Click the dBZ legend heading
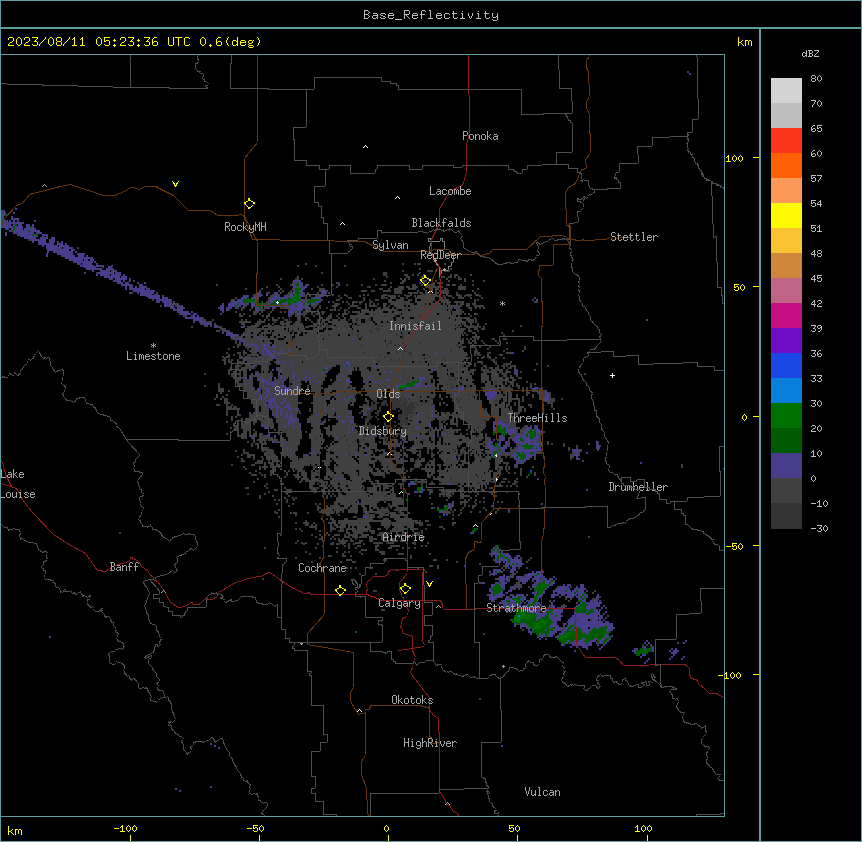The width and height of the screenshot is (862, 842). (x=810, y=53)
